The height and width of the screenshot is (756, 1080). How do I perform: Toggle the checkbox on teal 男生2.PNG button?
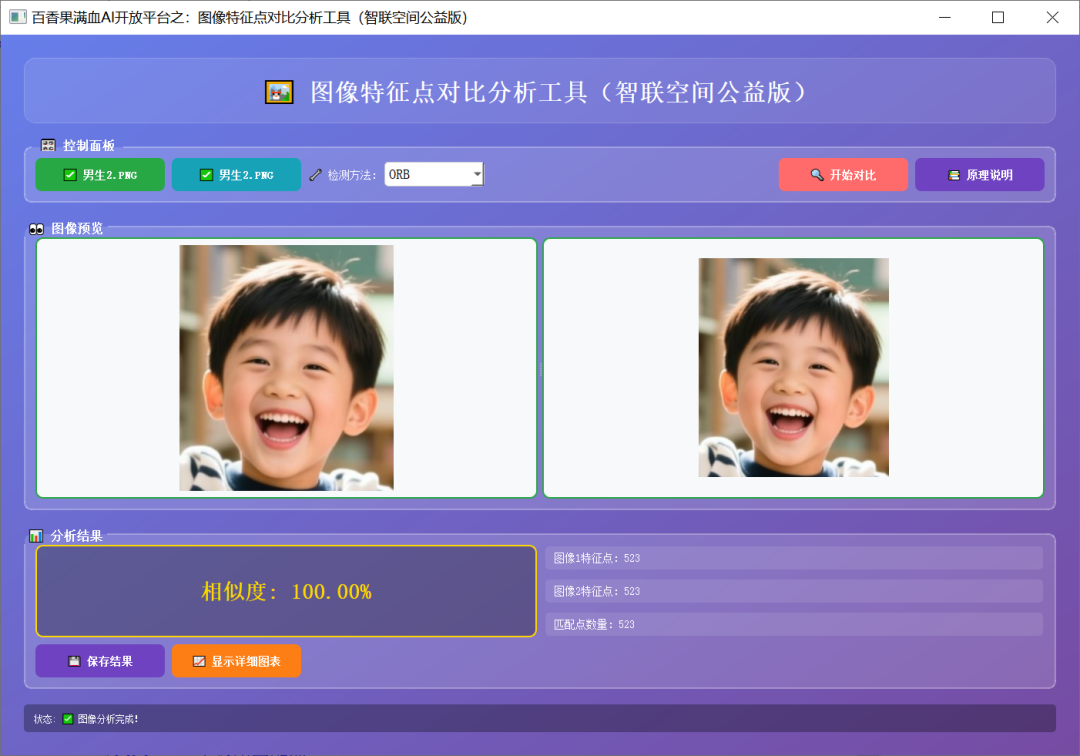coord(205,174)
